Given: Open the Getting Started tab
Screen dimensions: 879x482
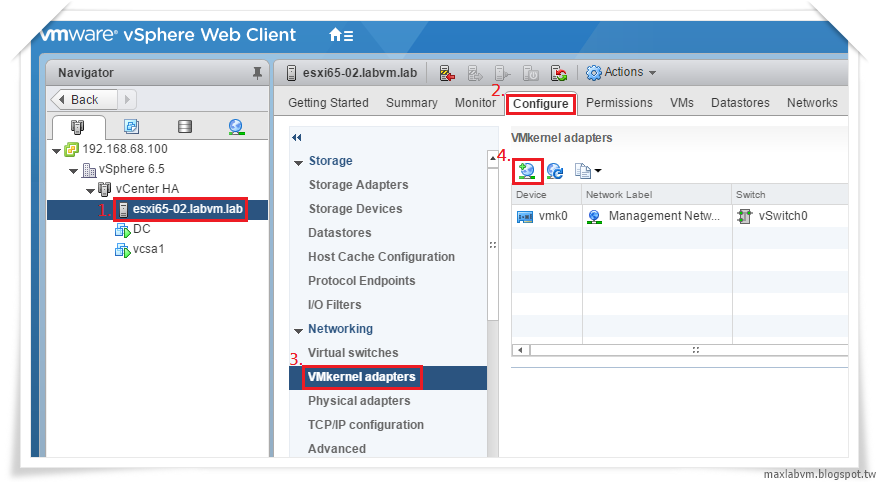Looking at the screenshot, I should [329, 103].
